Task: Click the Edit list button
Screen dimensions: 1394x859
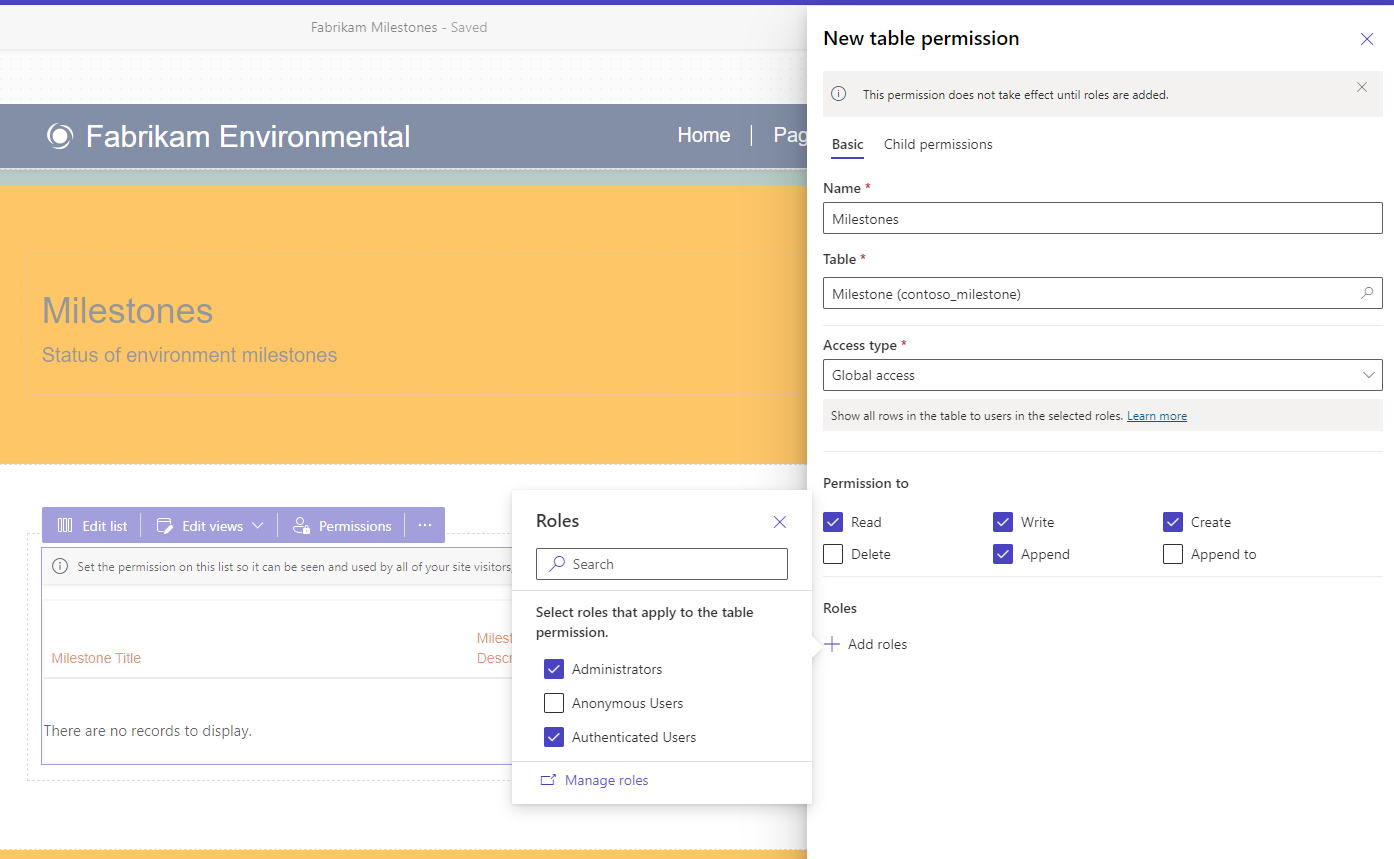Action: click(92, 526)
